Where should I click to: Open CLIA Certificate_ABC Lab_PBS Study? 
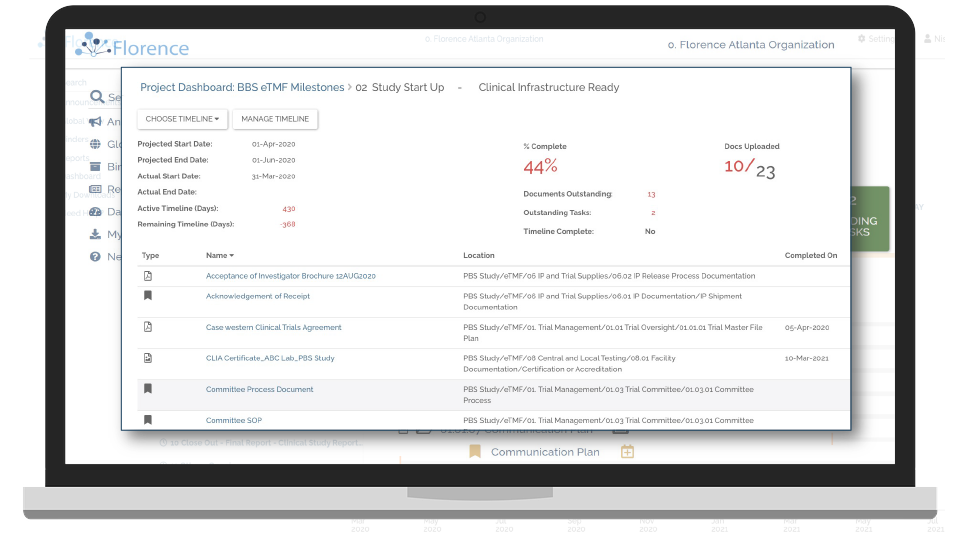coord(270,358)
